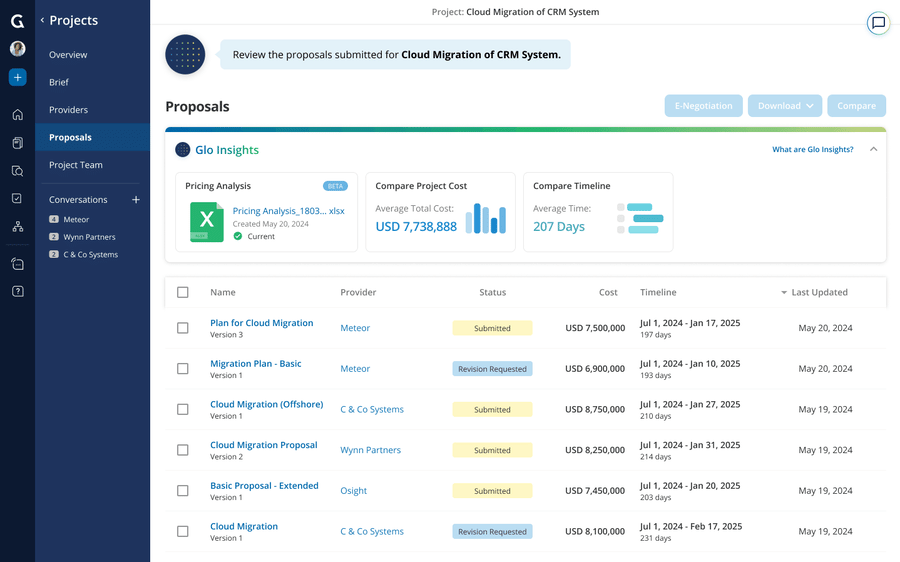Click the checklist task icon in sidebar

18,198
